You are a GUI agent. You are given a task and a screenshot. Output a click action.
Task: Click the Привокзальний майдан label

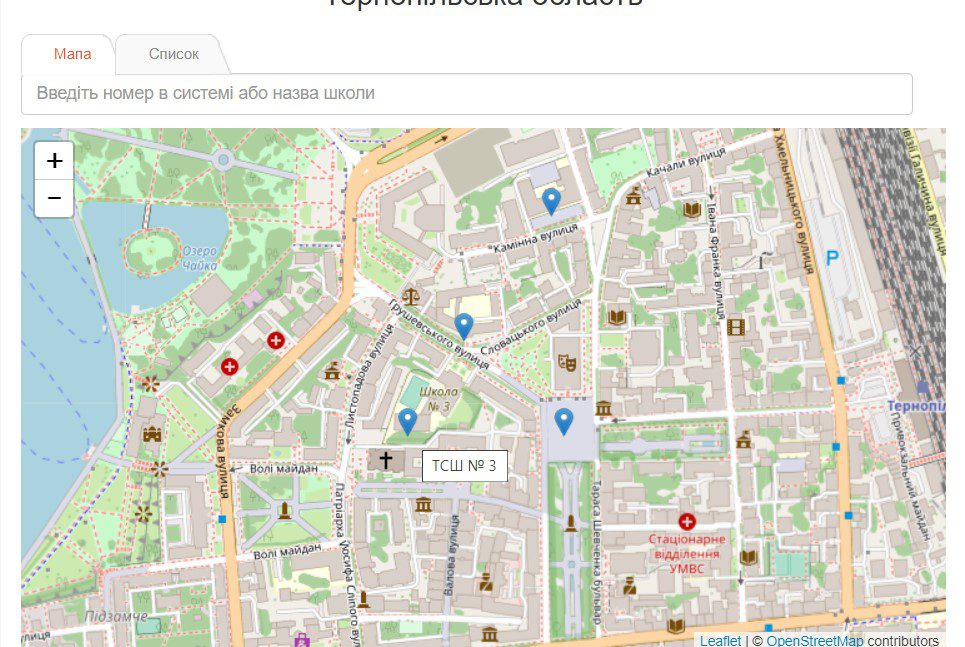pyautogui.click(x=910, y=477)
